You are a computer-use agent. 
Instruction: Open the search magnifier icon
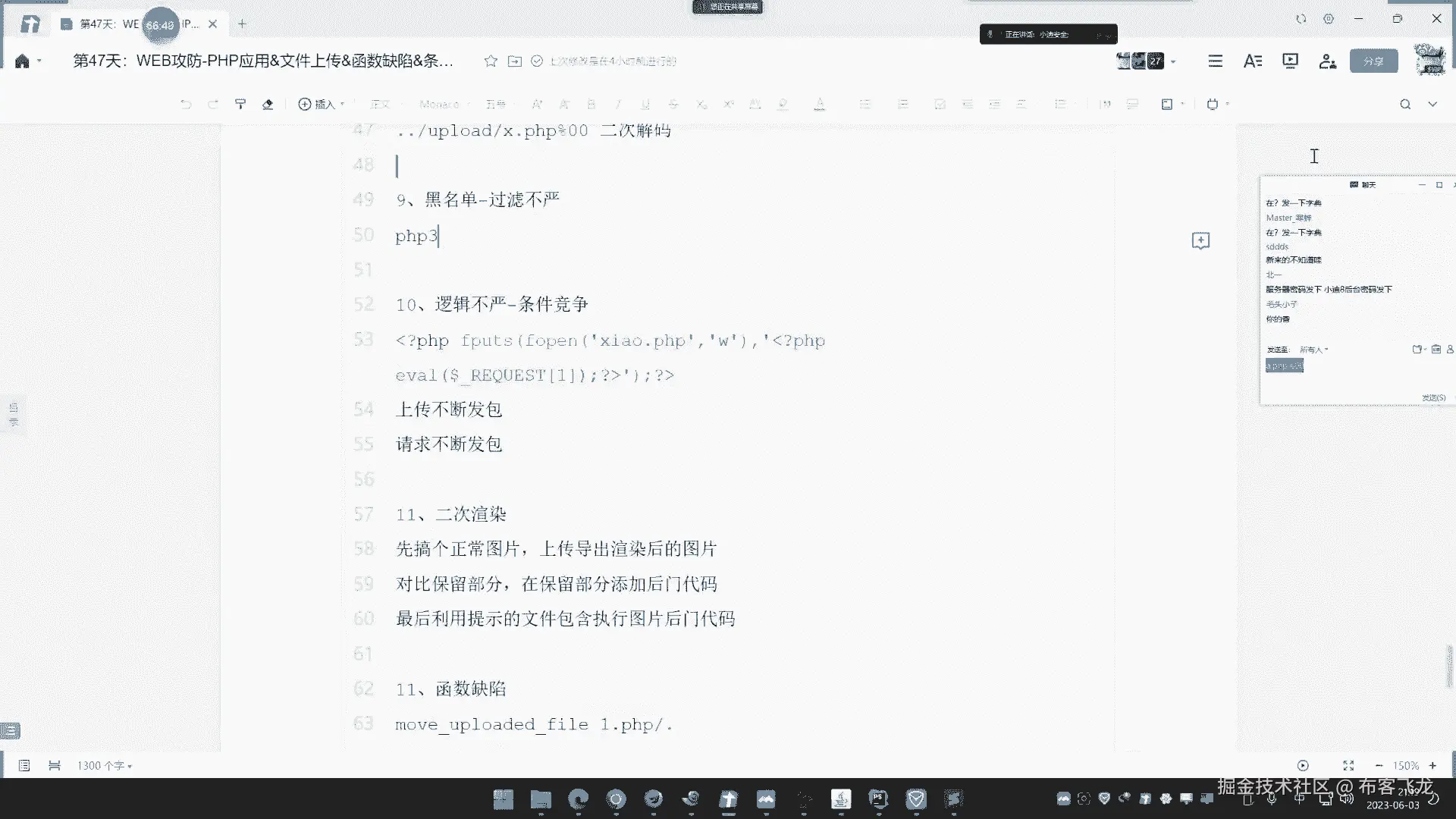[1405, 104]
